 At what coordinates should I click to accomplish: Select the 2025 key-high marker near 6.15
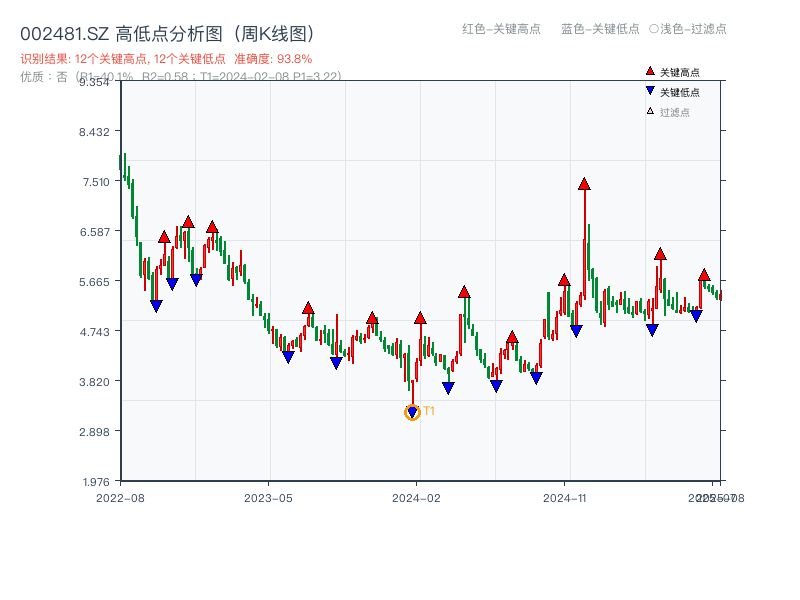click(x=660, y=254)
